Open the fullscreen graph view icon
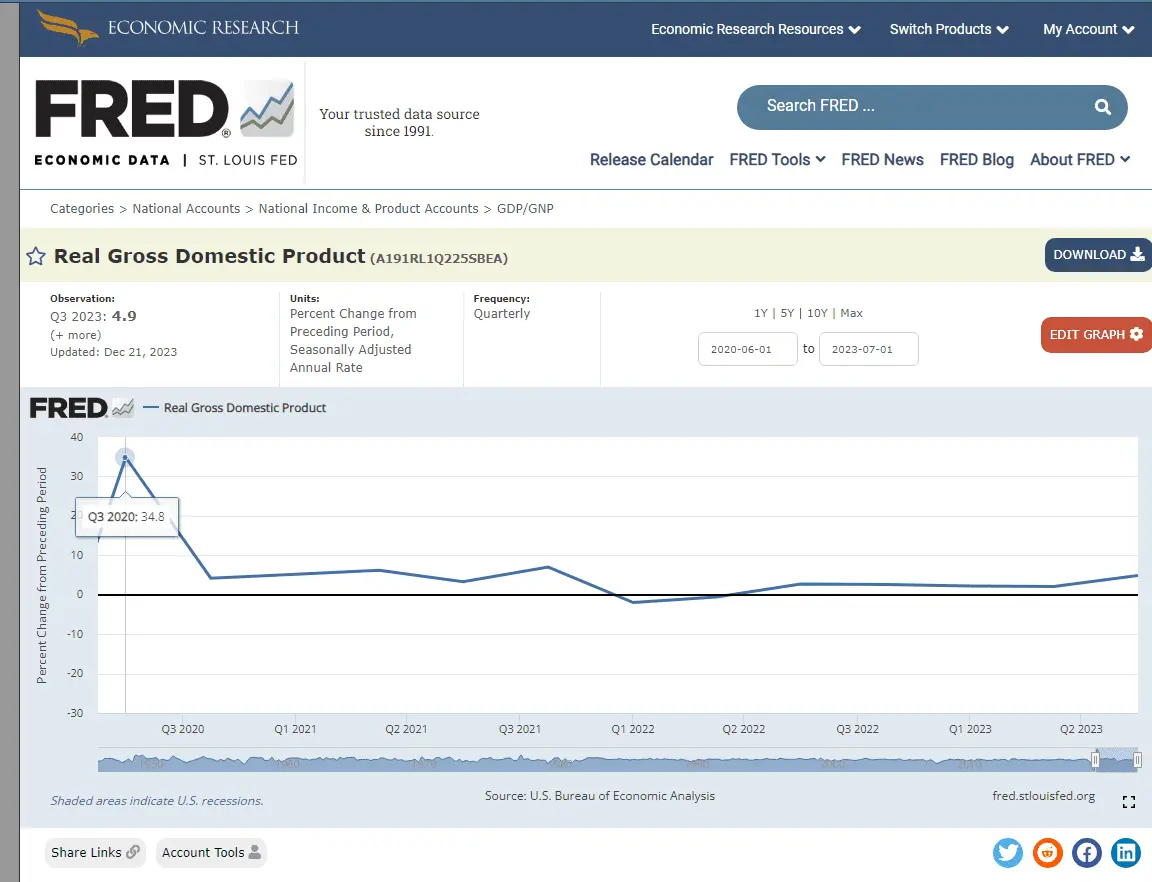 click(x=1129, y=802)
